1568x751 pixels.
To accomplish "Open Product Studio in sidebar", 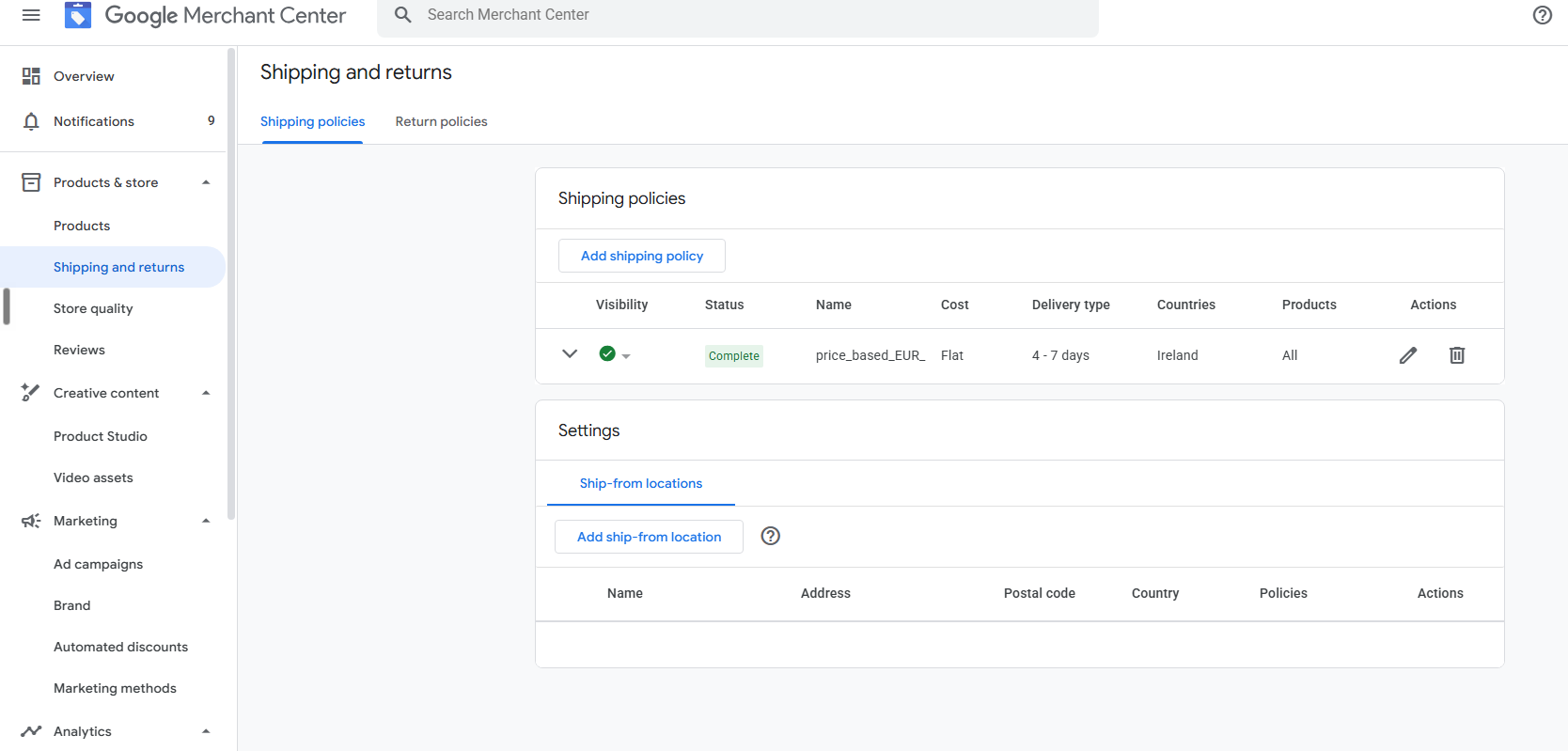I will pos(101,436).
